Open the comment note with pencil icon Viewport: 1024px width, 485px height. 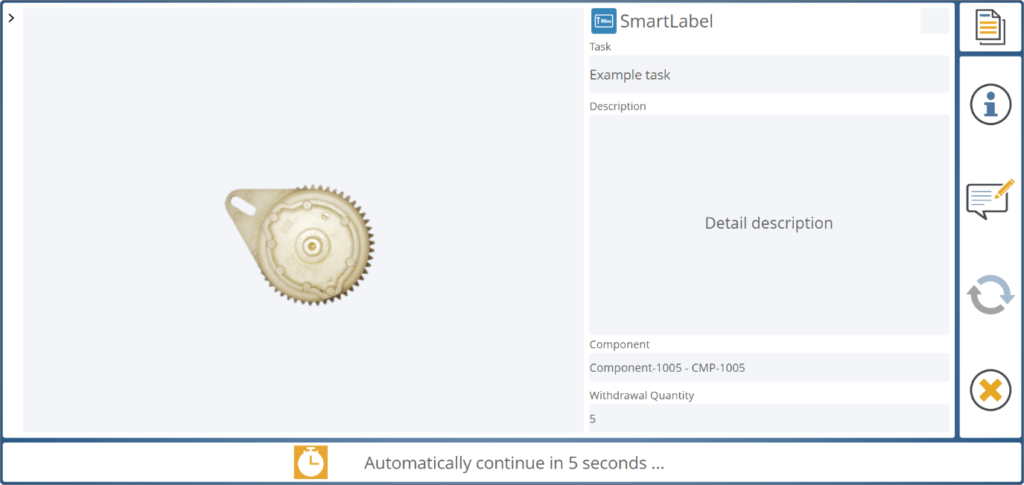(x=990, y=200)
